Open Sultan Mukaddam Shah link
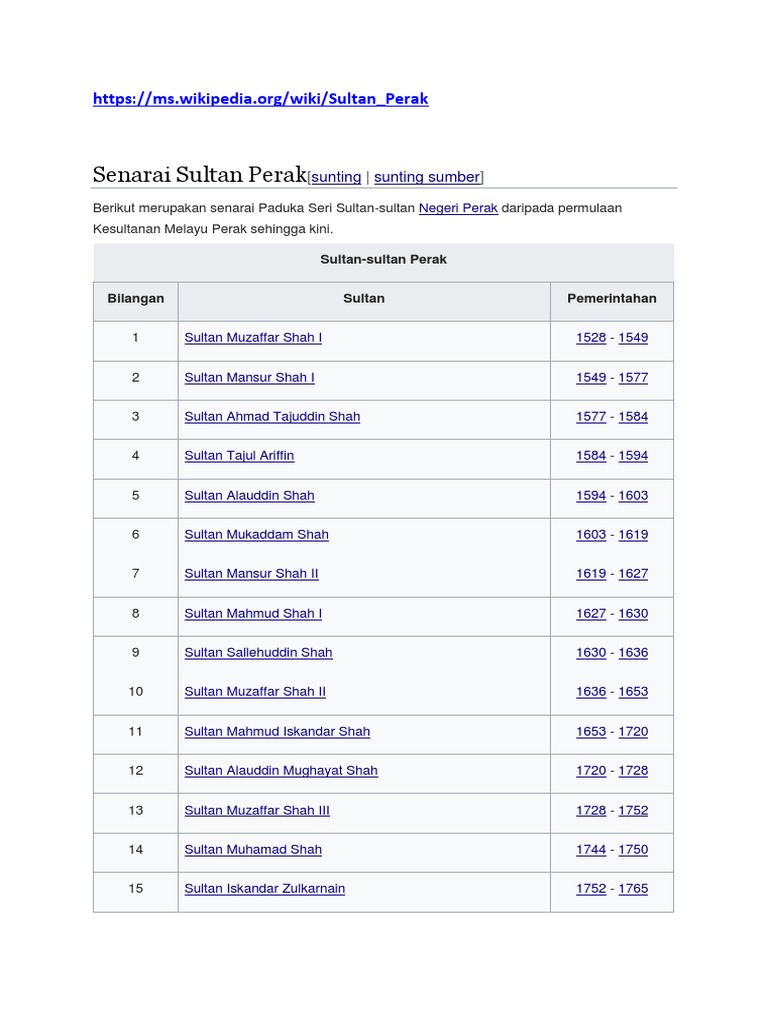 (x=256, y=534)
